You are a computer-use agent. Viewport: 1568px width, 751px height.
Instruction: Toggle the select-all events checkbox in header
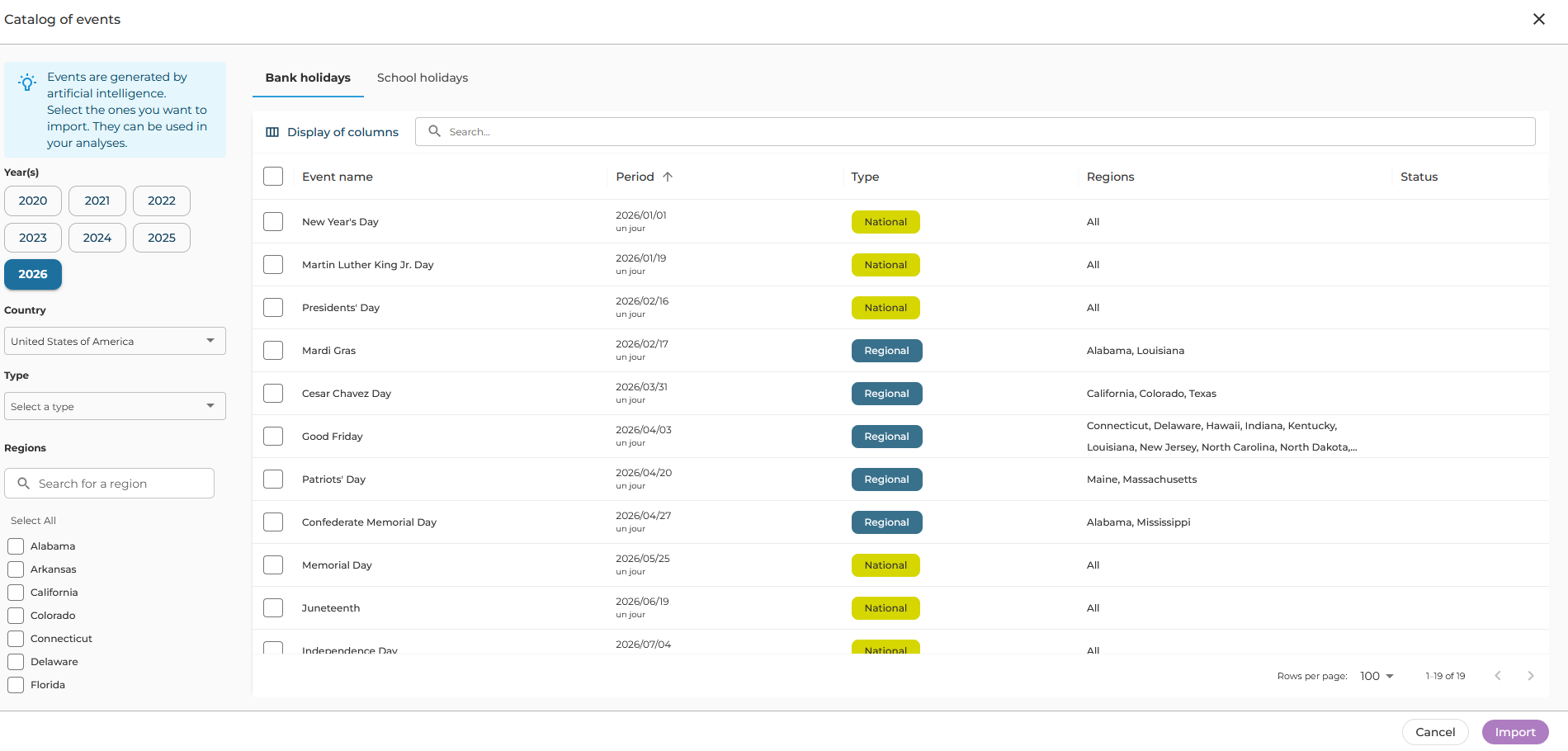(273, 177)
